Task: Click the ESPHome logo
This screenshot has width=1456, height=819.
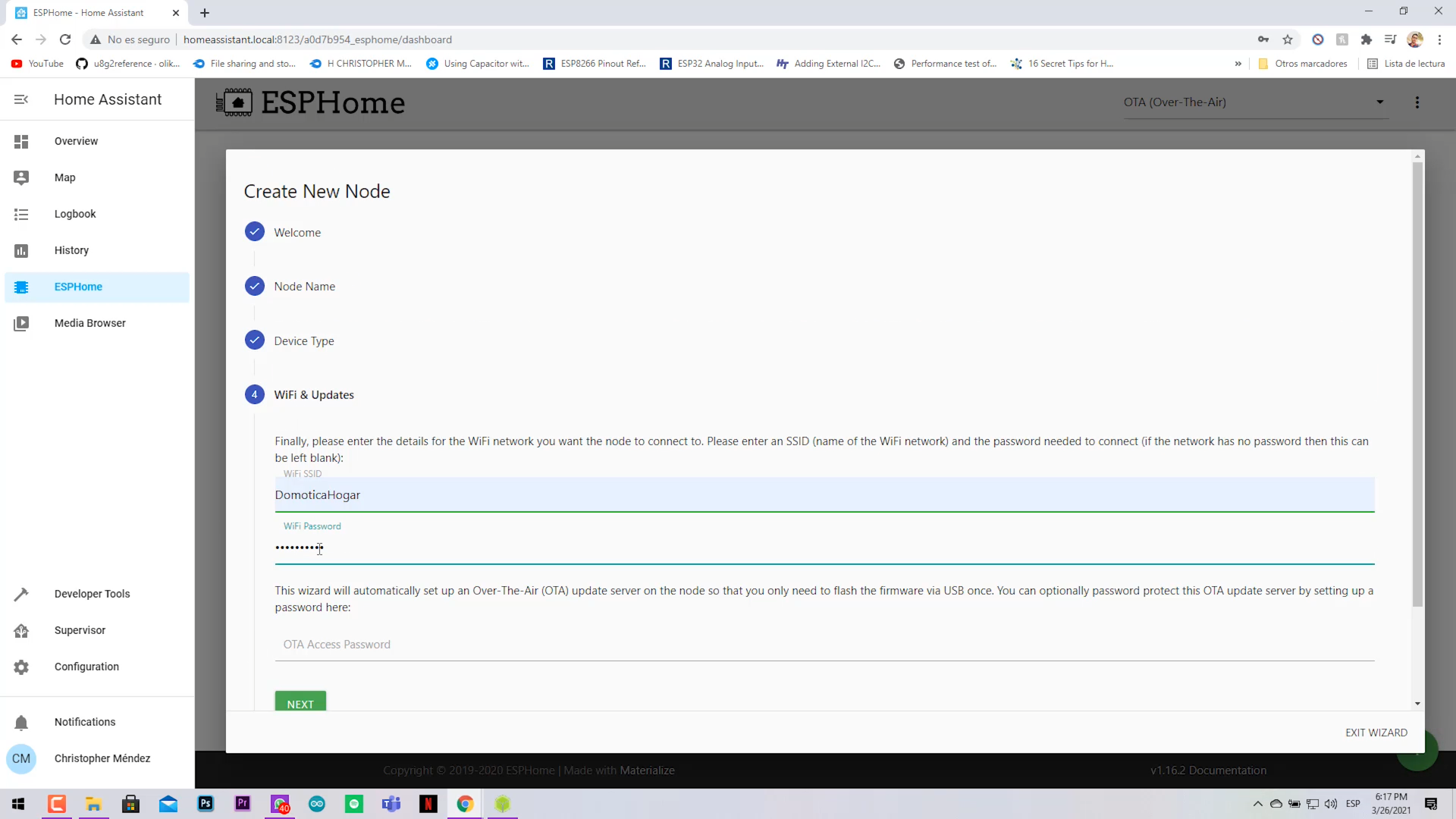Action: (x=310, y=102)
